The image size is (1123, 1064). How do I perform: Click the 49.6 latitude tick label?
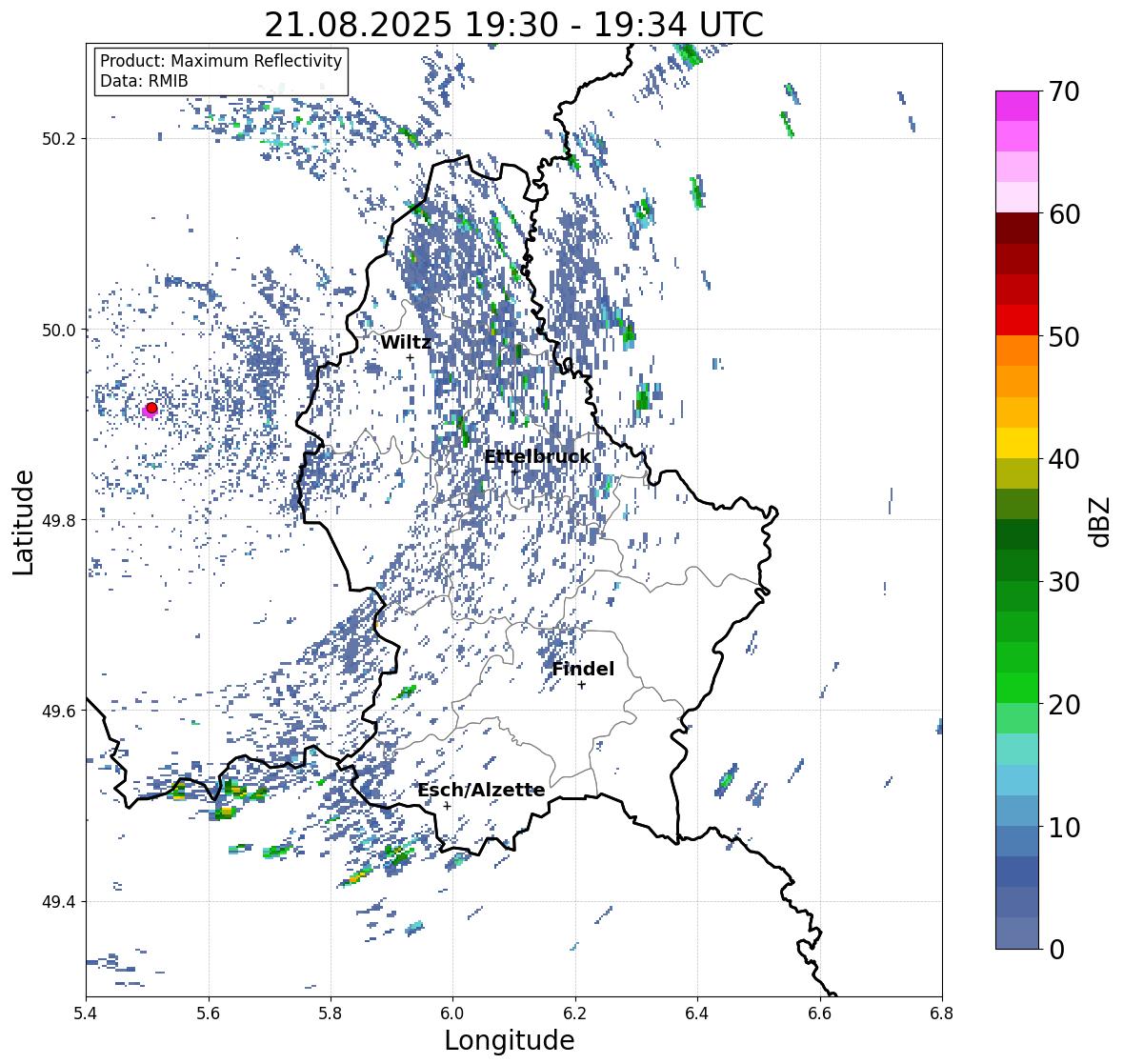[59, 711]
